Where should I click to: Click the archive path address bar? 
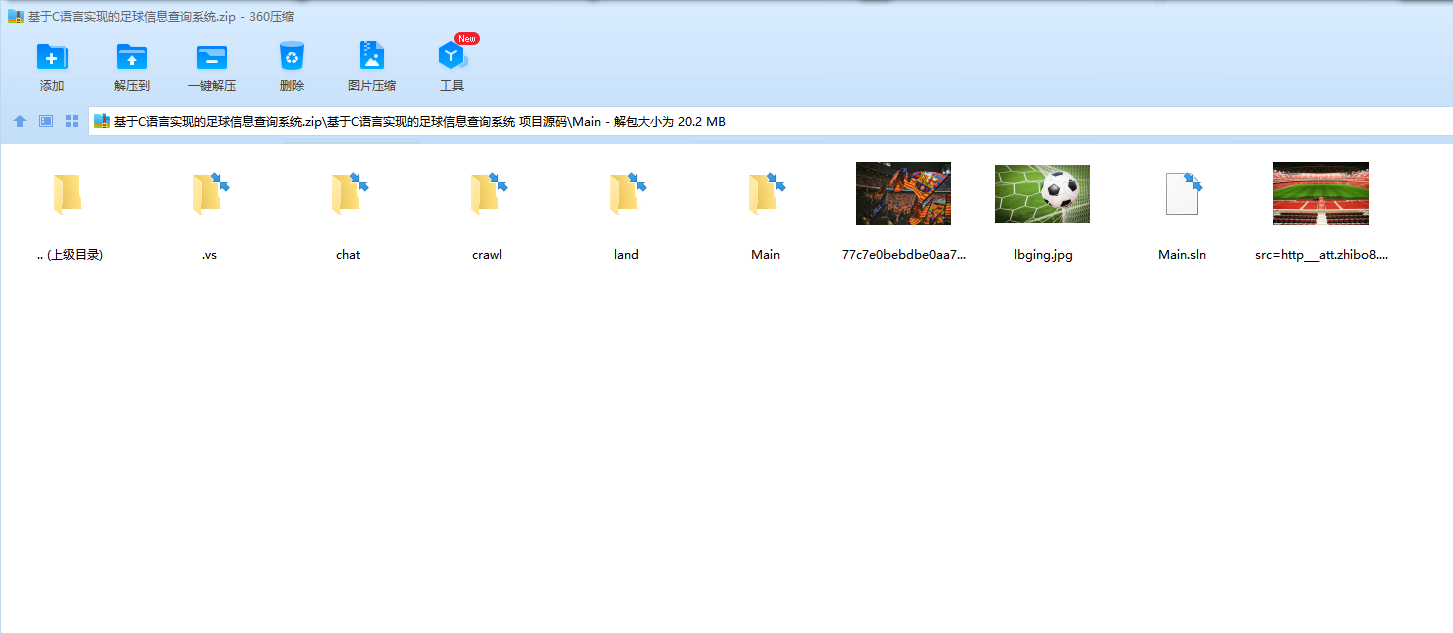tap(770, 121)
